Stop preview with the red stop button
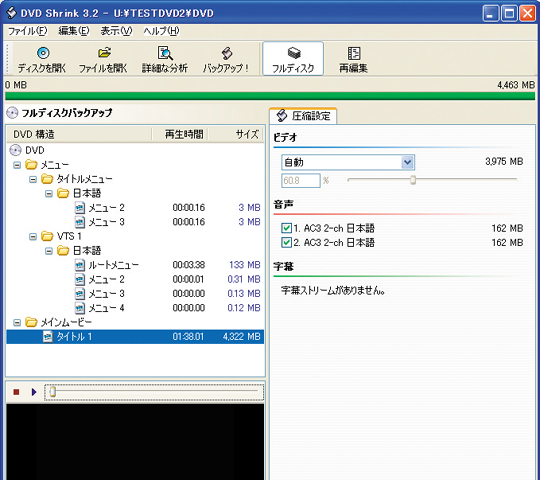This screenshot has height=480, width=540. coord(16,392)
